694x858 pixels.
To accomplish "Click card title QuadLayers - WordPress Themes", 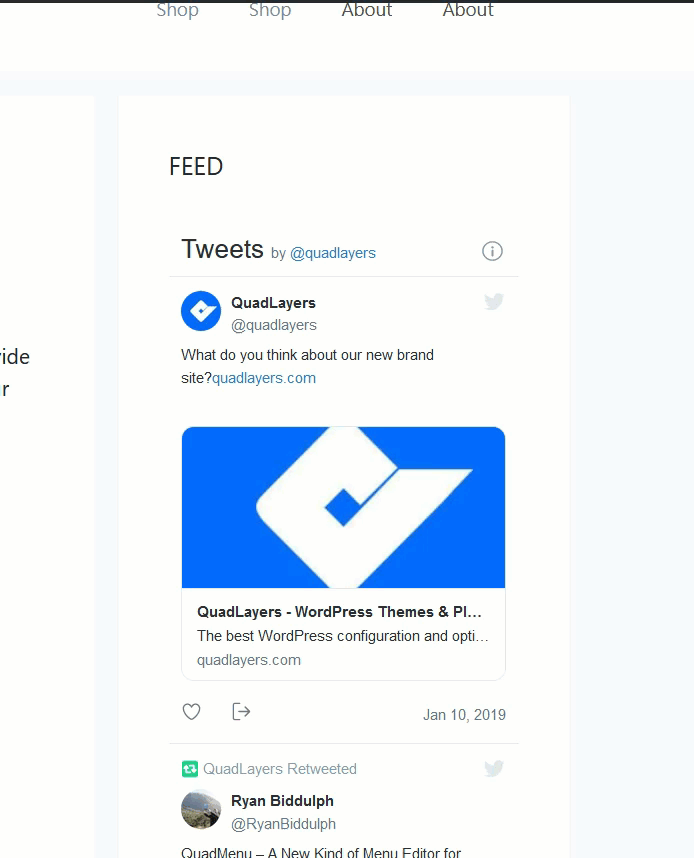I will 339,612.
